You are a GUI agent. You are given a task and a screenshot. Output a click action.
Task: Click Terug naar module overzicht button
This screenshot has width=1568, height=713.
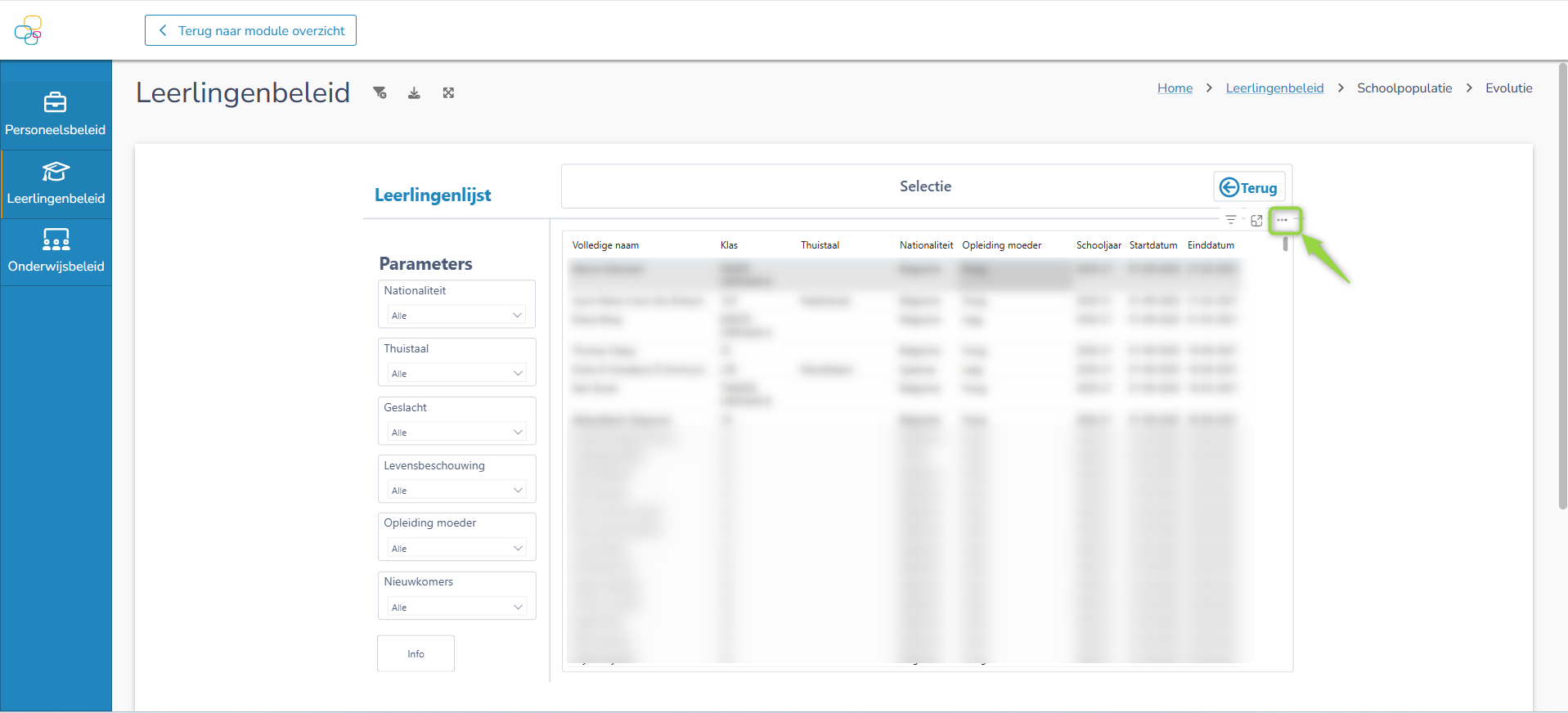(250, 30)
